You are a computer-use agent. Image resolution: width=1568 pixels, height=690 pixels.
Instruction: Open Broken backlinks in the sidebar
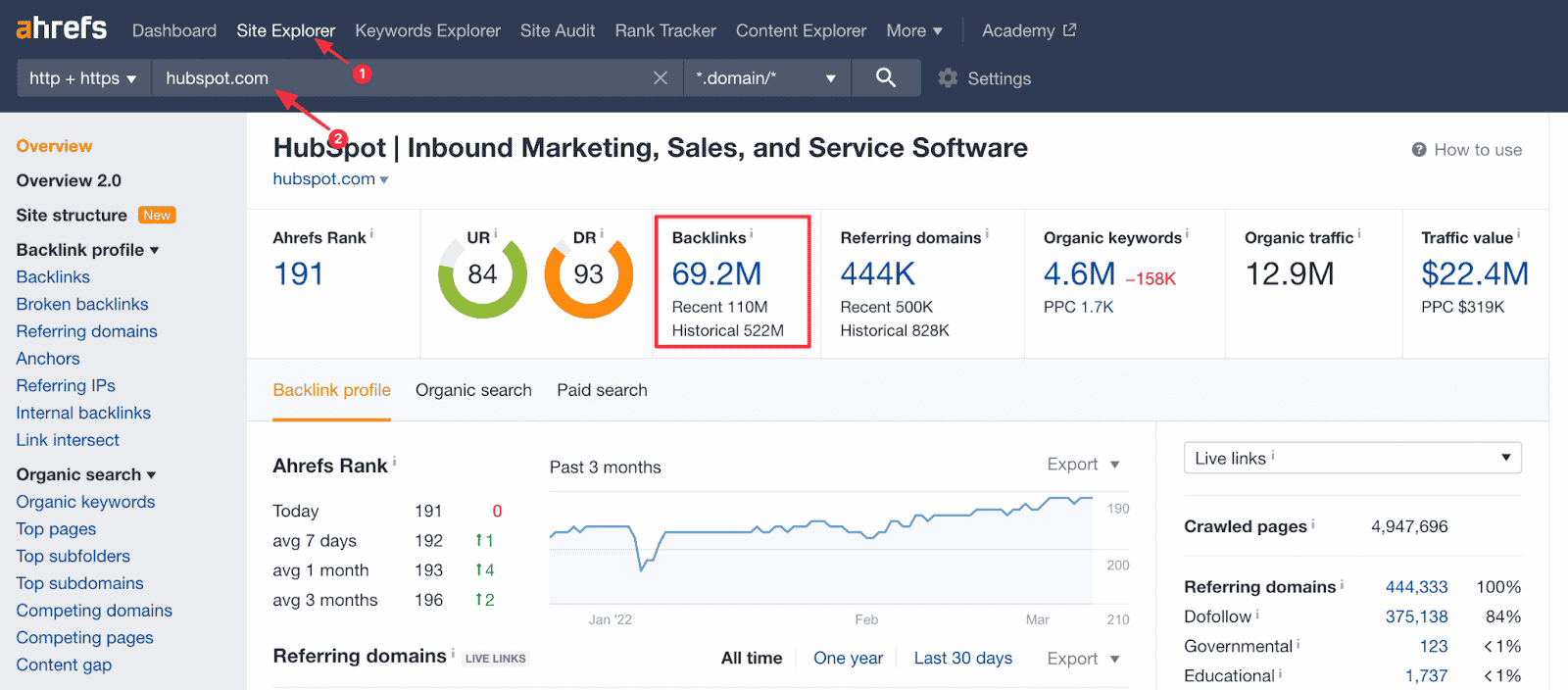tap(82, 304)
